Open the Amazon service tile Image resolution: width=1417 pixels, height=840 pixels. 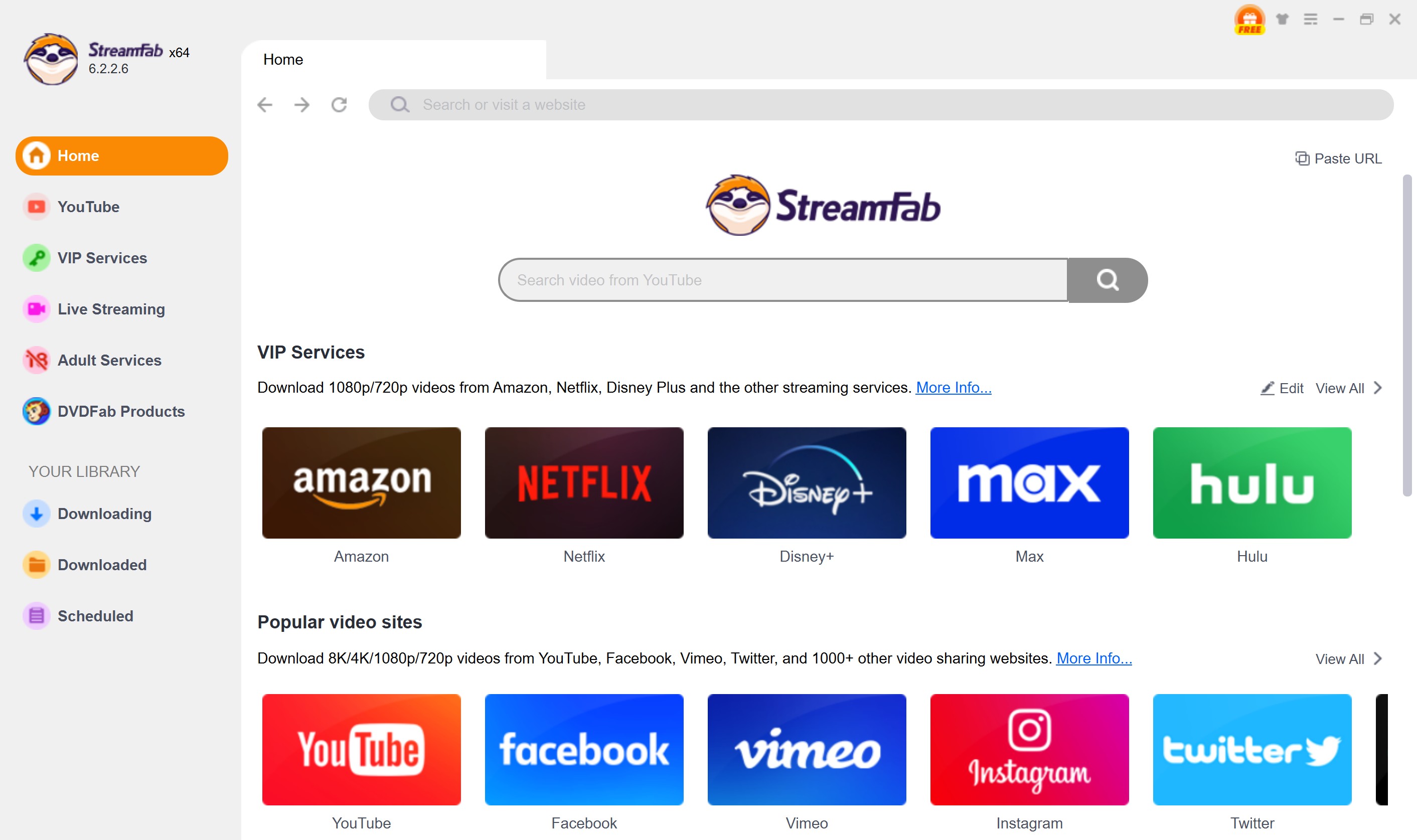[x=361, y=483]
